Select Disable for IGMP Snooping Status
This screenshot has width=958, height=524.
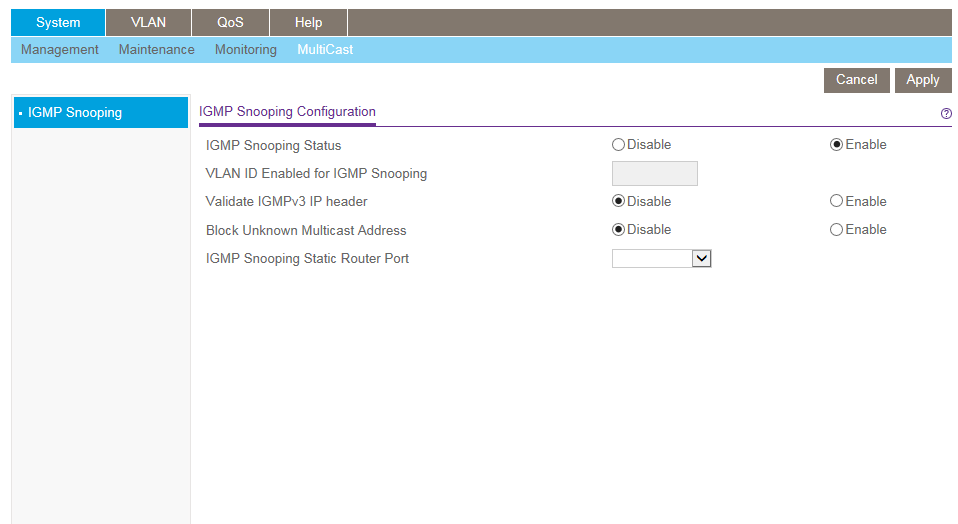[x=618, y=145]
